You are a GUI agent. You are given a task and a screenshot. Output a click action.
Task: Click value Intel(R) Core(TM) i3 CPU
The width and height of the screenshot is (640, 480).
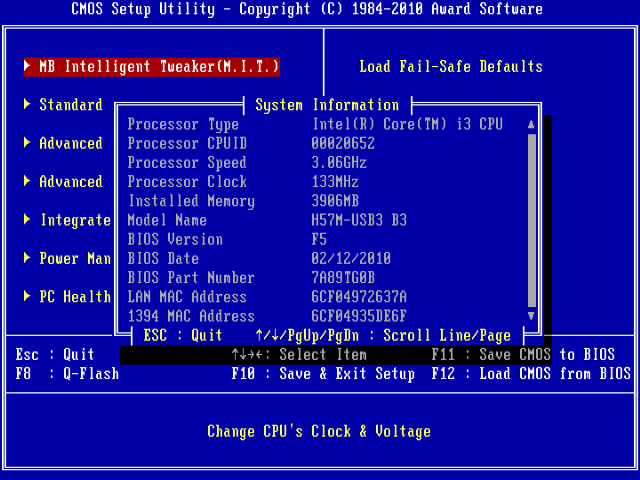407,124
